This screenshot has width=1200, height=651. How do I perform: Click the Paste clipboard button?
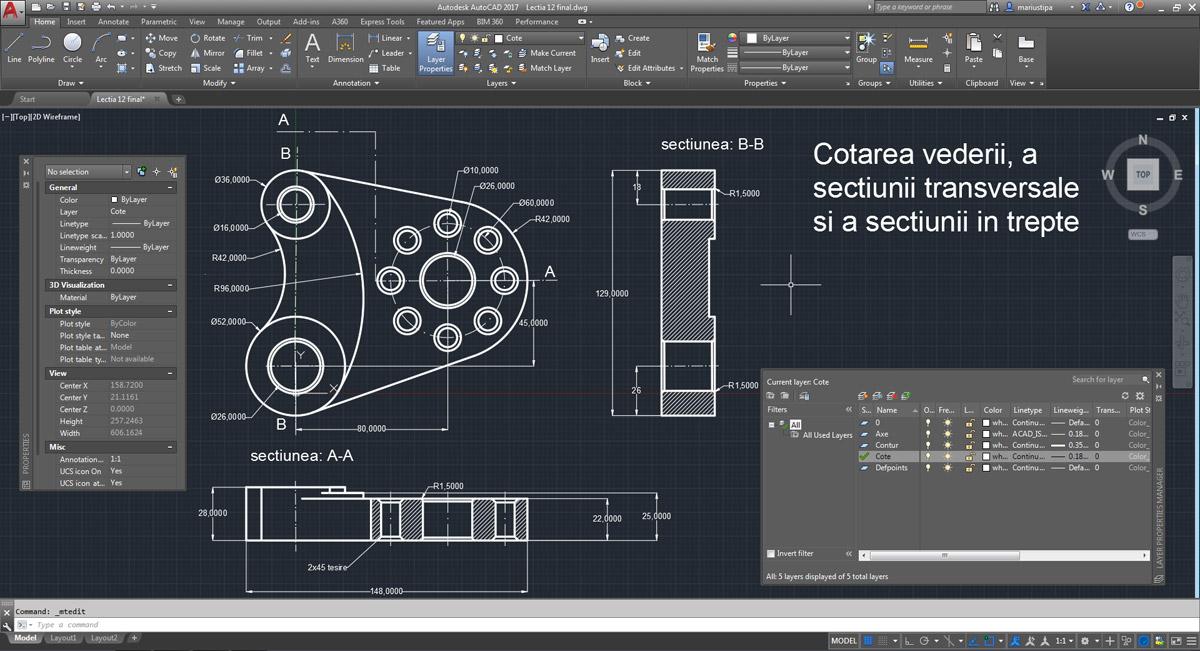[973, 48]
